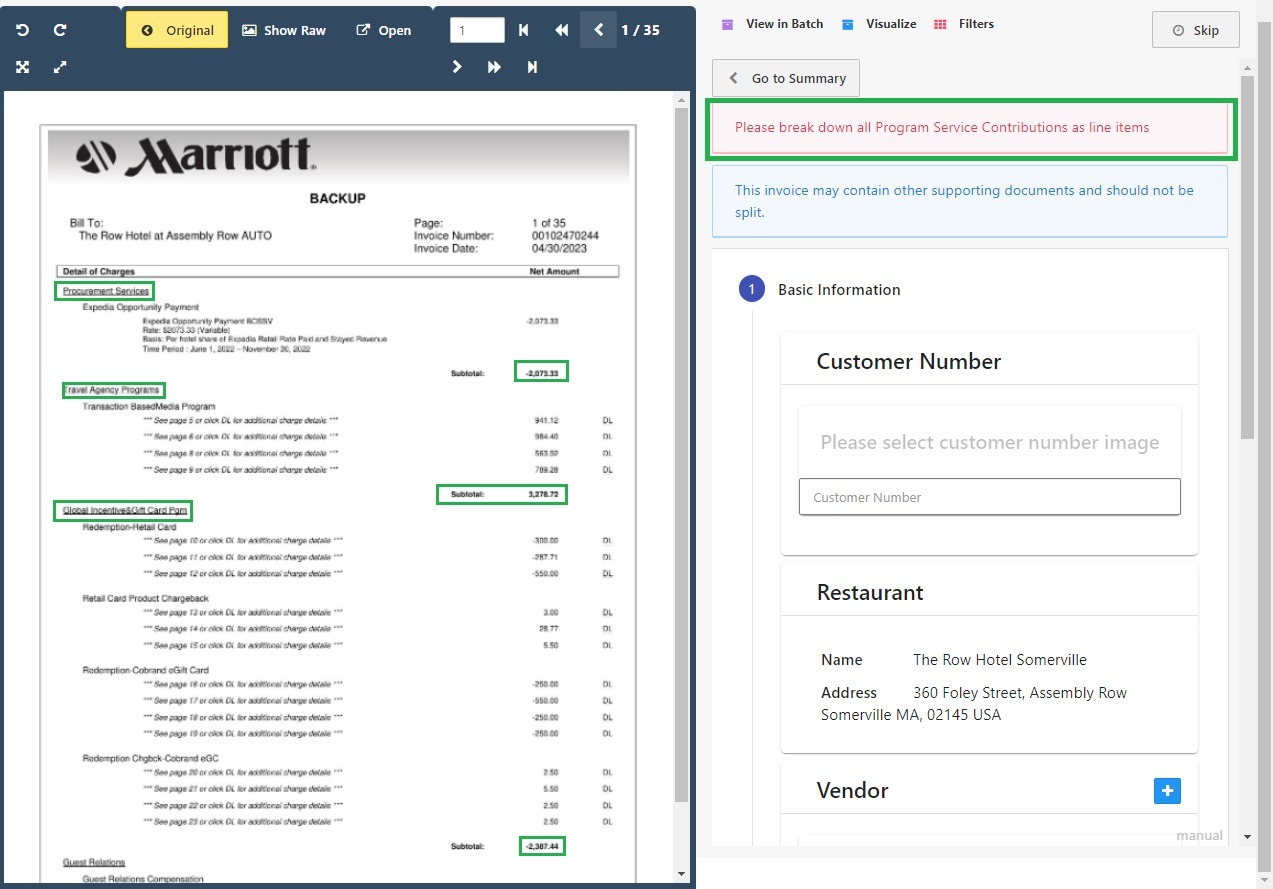
Task: Go to the next page arrow
Action: [x=457, y=67]
